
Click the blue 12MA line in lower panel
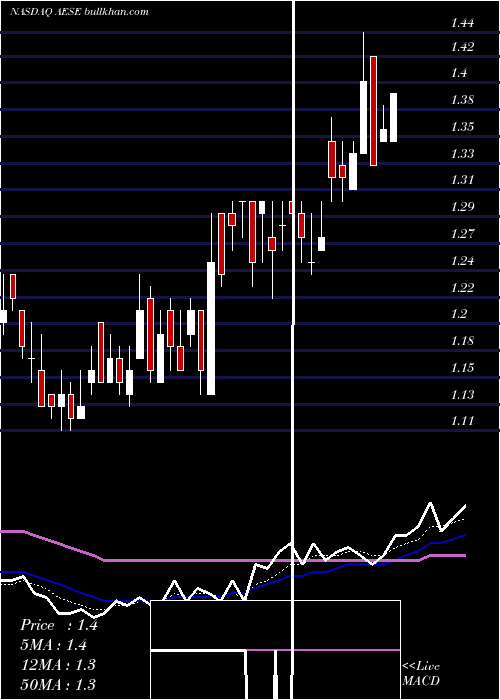(x=232, y=594)
